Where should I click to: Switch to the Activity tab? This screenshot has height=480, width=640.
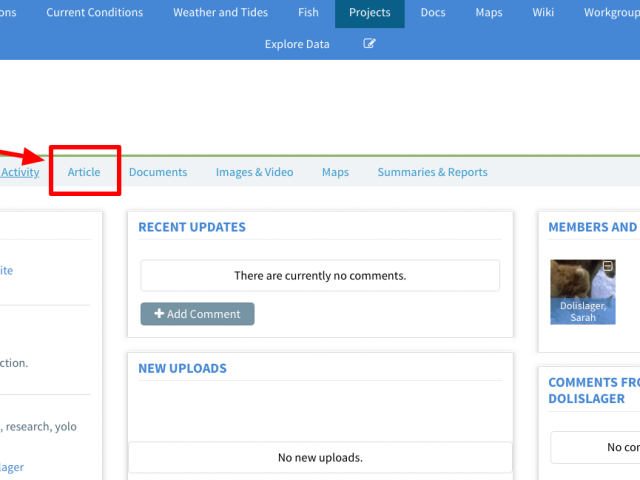click(20, 172)
